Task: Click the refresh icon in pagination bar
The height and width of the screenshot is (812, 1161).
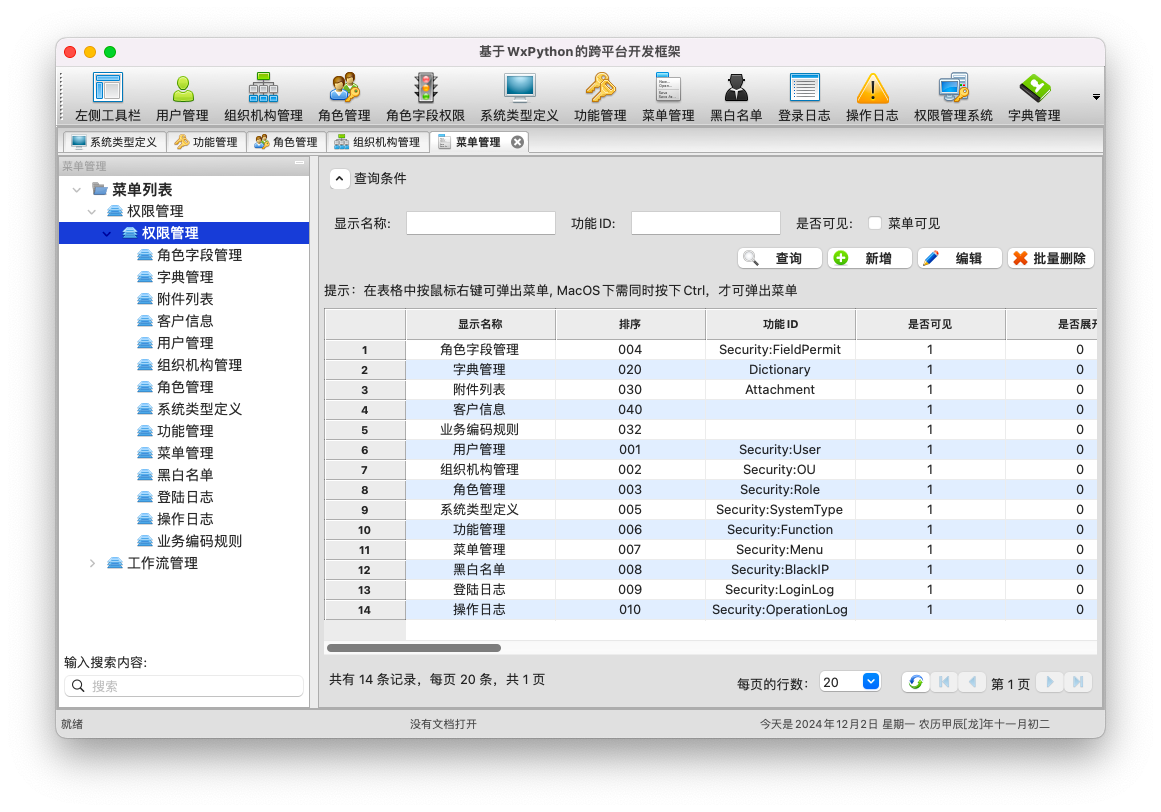Action: [915, 682]
